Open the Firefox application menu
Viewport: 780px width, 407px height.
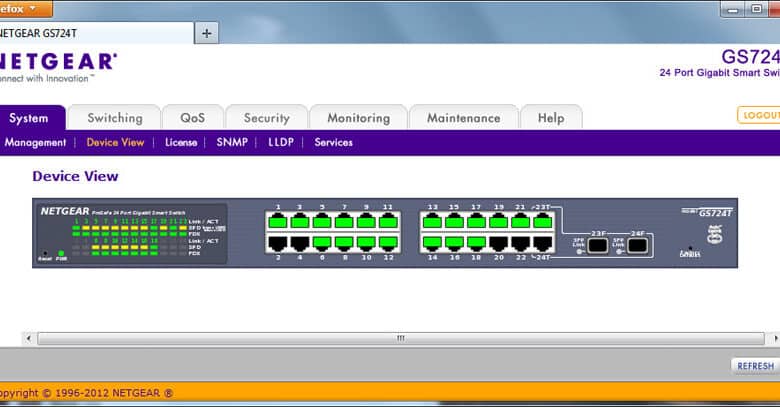click(x=25, y=8)
